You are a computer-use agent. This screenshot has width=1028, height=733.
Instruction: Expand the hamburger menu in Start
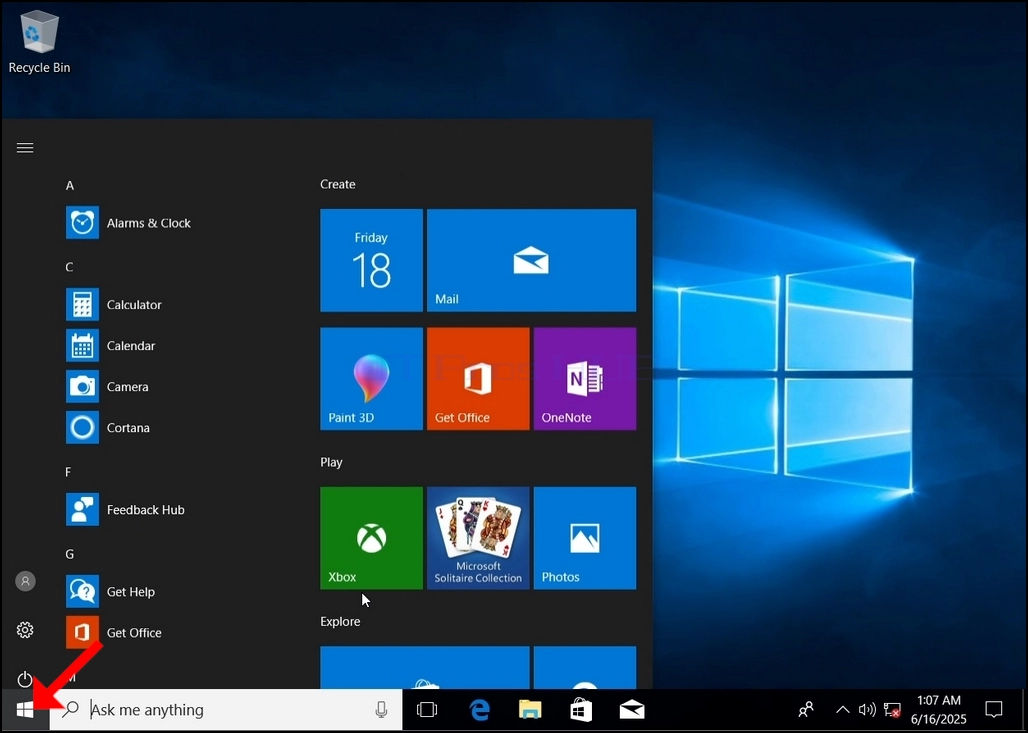(25, 148)
